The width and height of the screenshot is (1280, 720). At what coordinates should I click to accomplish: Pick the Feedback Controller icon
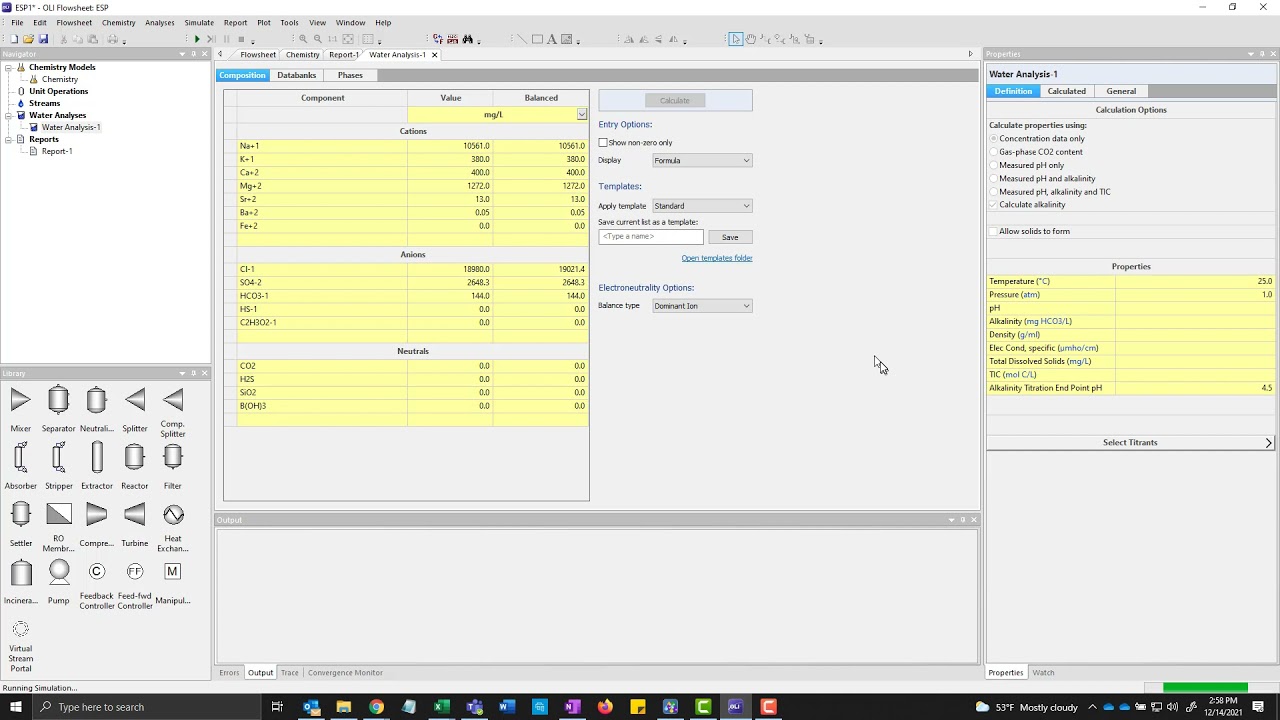(97, 572)
